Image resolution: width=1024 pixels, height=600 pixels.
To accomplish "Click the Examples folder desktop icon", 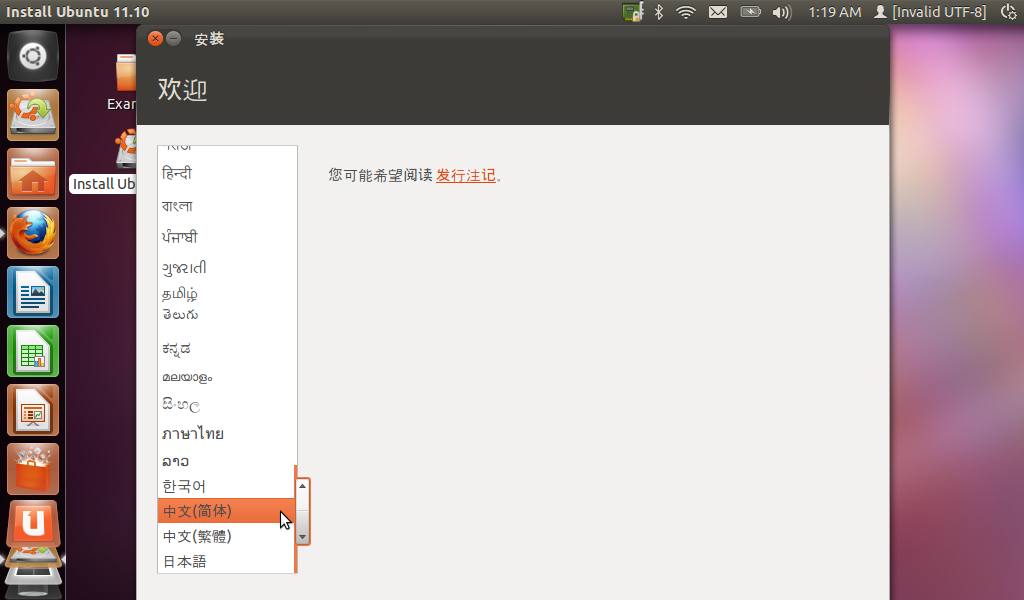I will pyautogui.click(x=125, y=73).
